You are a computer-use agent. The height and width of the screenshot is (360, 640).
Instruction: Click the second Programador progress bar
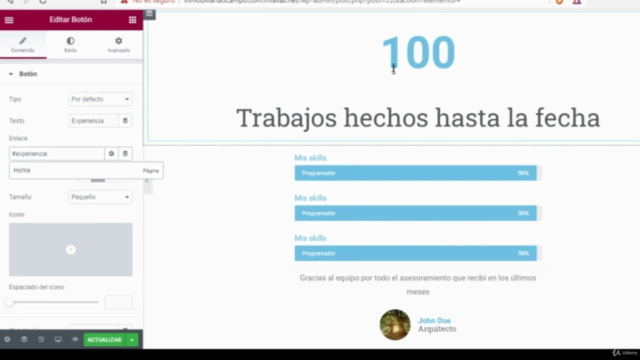tap(418, 213)
